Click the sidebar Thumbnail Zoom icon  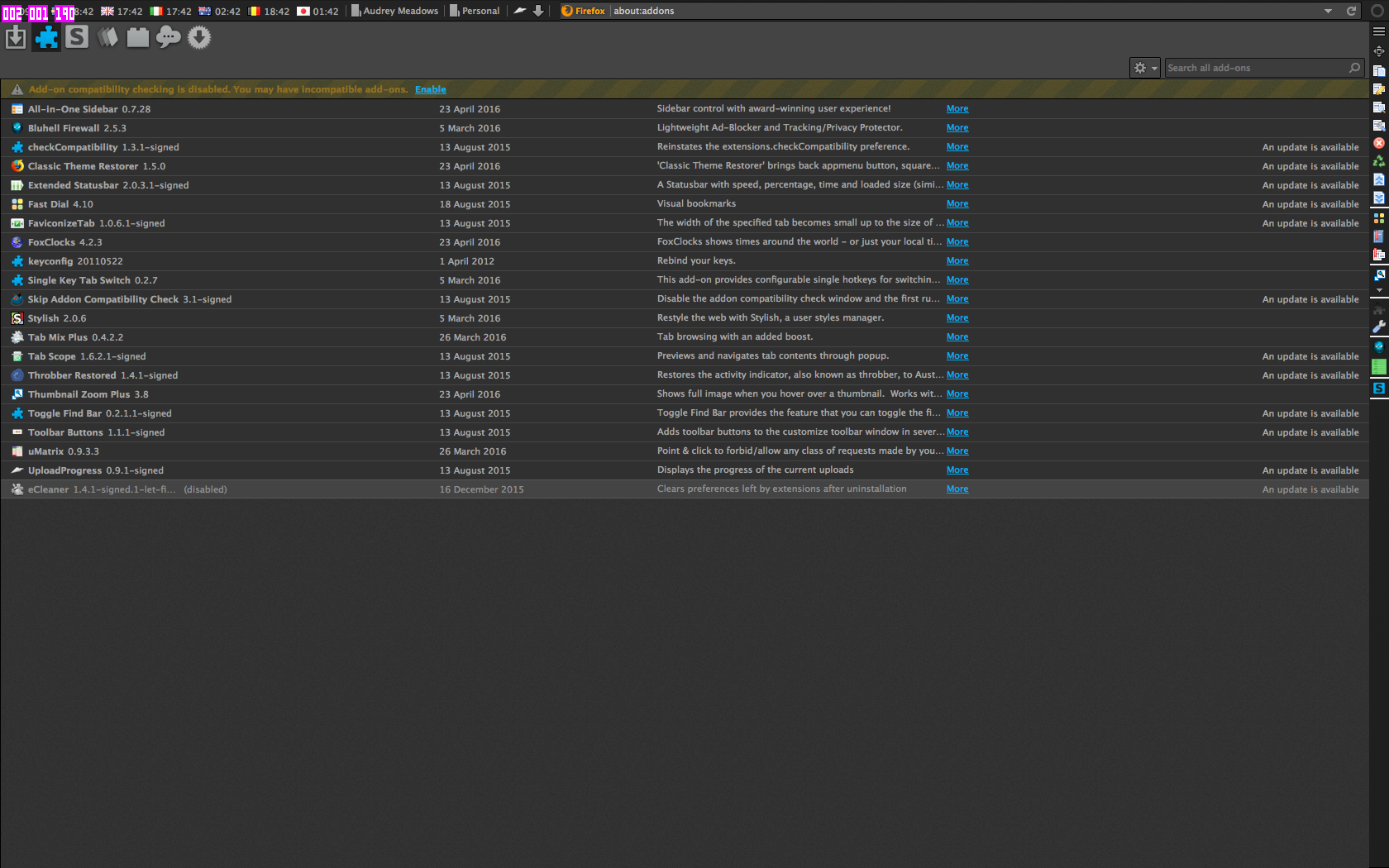(1379, 274)
